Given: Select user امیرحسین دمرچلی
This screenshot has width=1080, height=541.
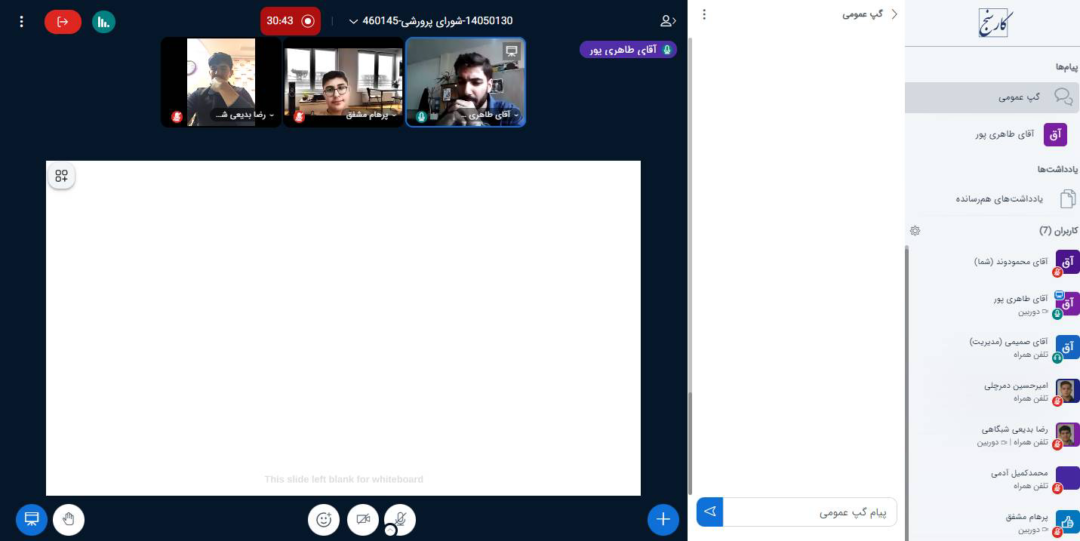Looking at the screenshot, I should point(996,391).
